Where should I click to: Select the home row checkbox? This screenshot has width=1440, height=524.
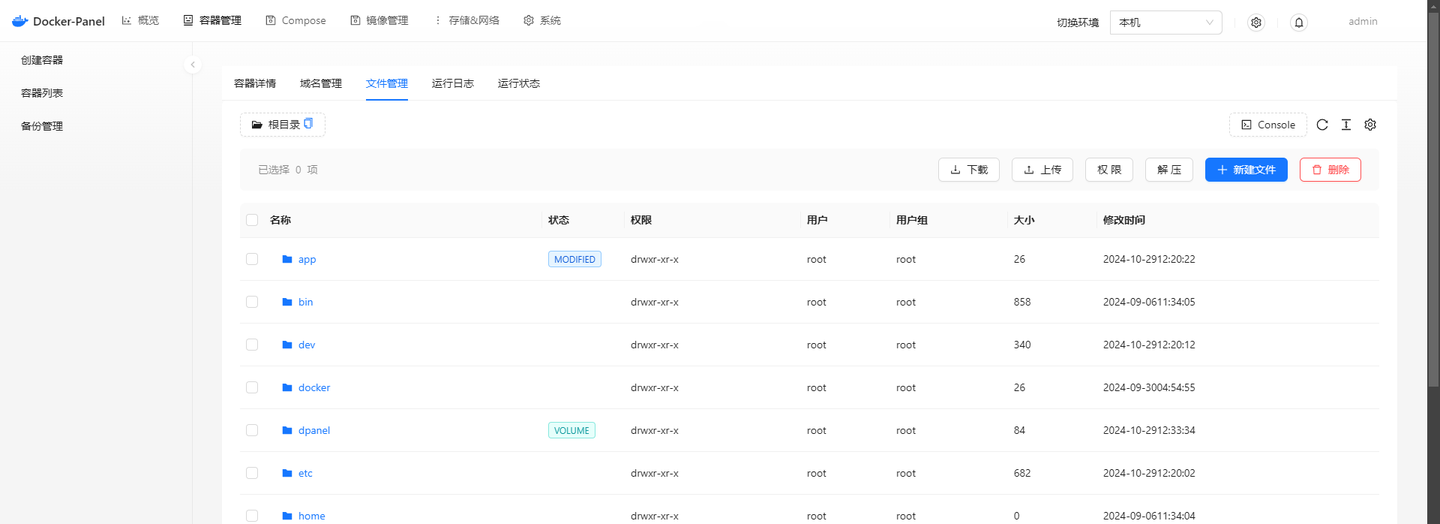(x=252, y=516)
